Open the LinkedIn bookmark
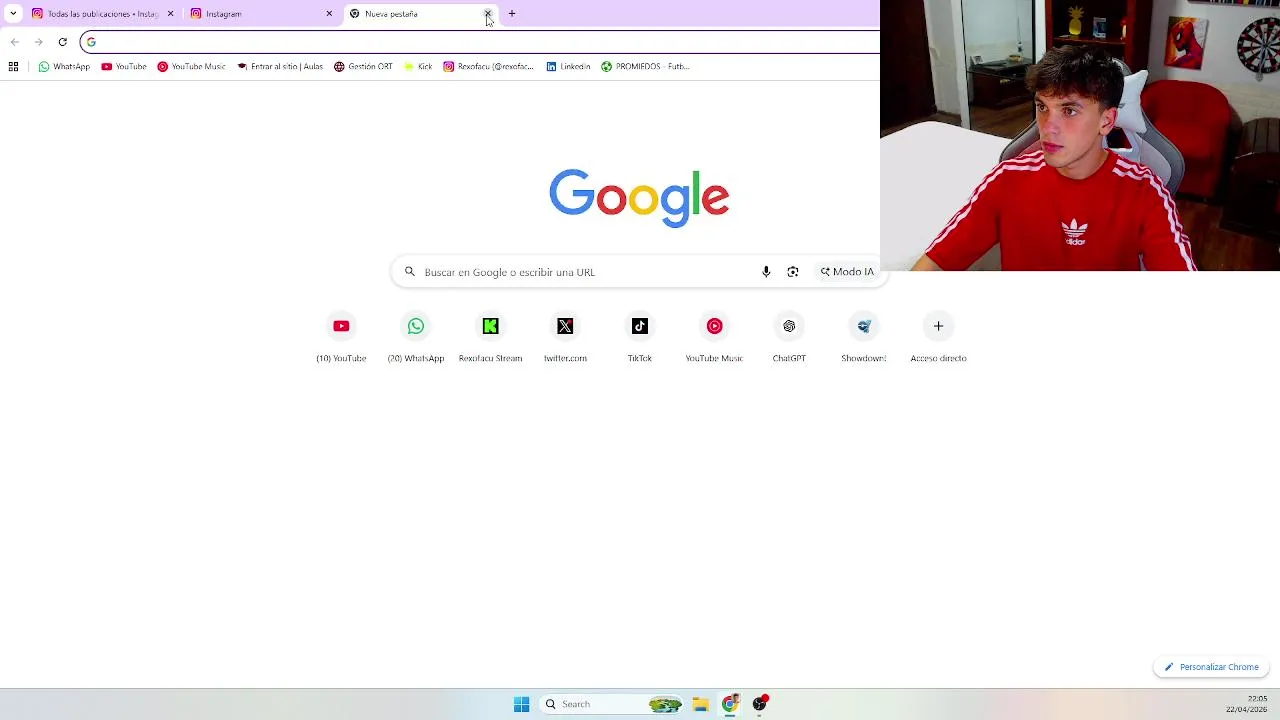This screenshot has height=720, width=1280. (x=568, y=67)
